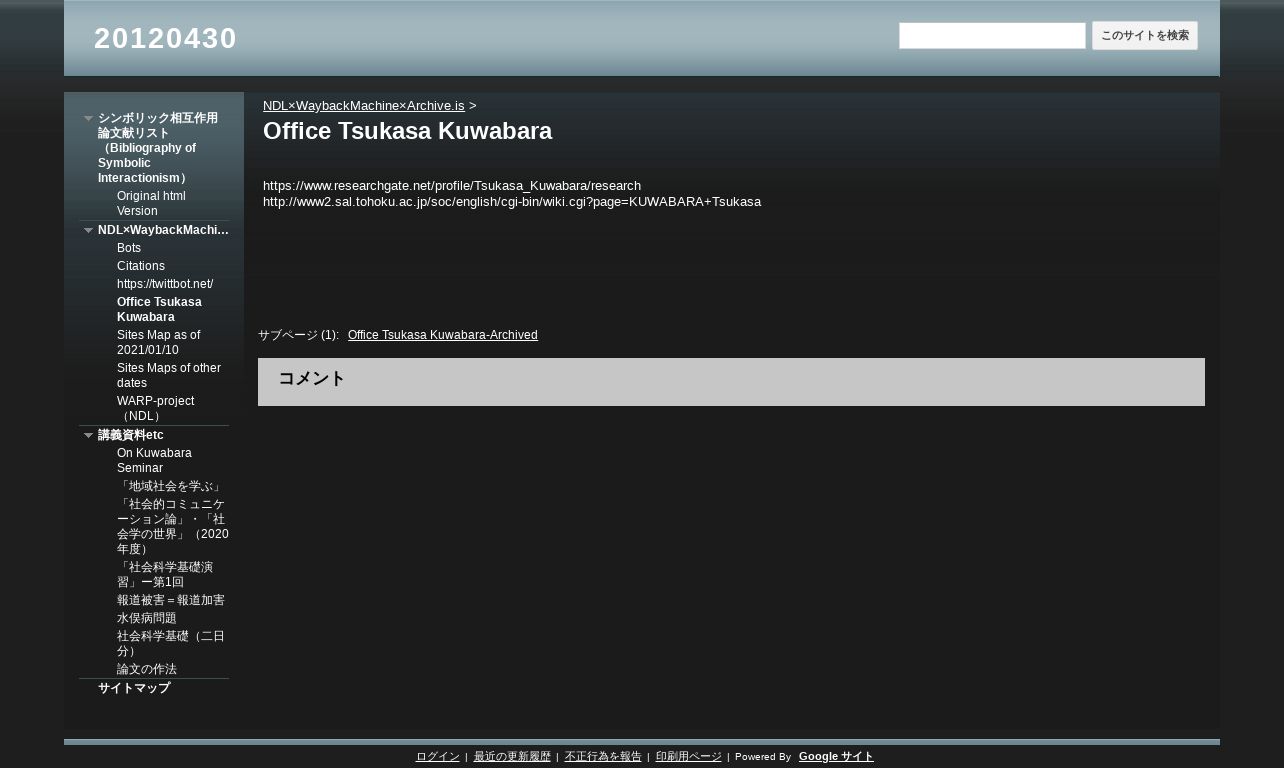This screenshot has width=1284, height=768.
Task: Open 論文の作法 sidebar item
Action: [147, 669]
